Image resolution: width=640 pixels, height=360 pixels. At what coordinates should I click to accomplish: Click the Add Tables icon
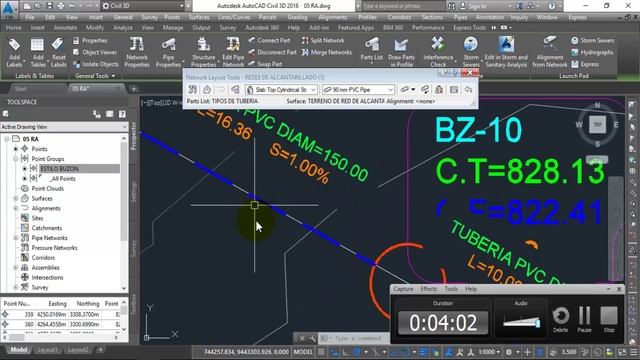37,45
